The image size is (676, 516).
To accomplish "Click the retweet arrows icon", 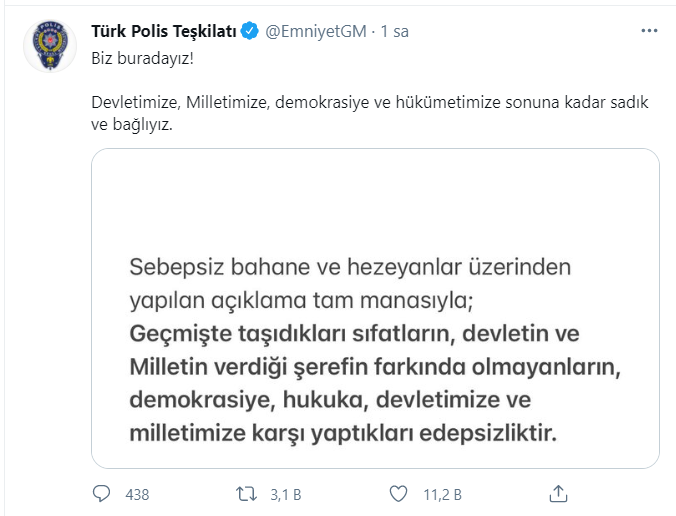I will (x=246, y=494).
